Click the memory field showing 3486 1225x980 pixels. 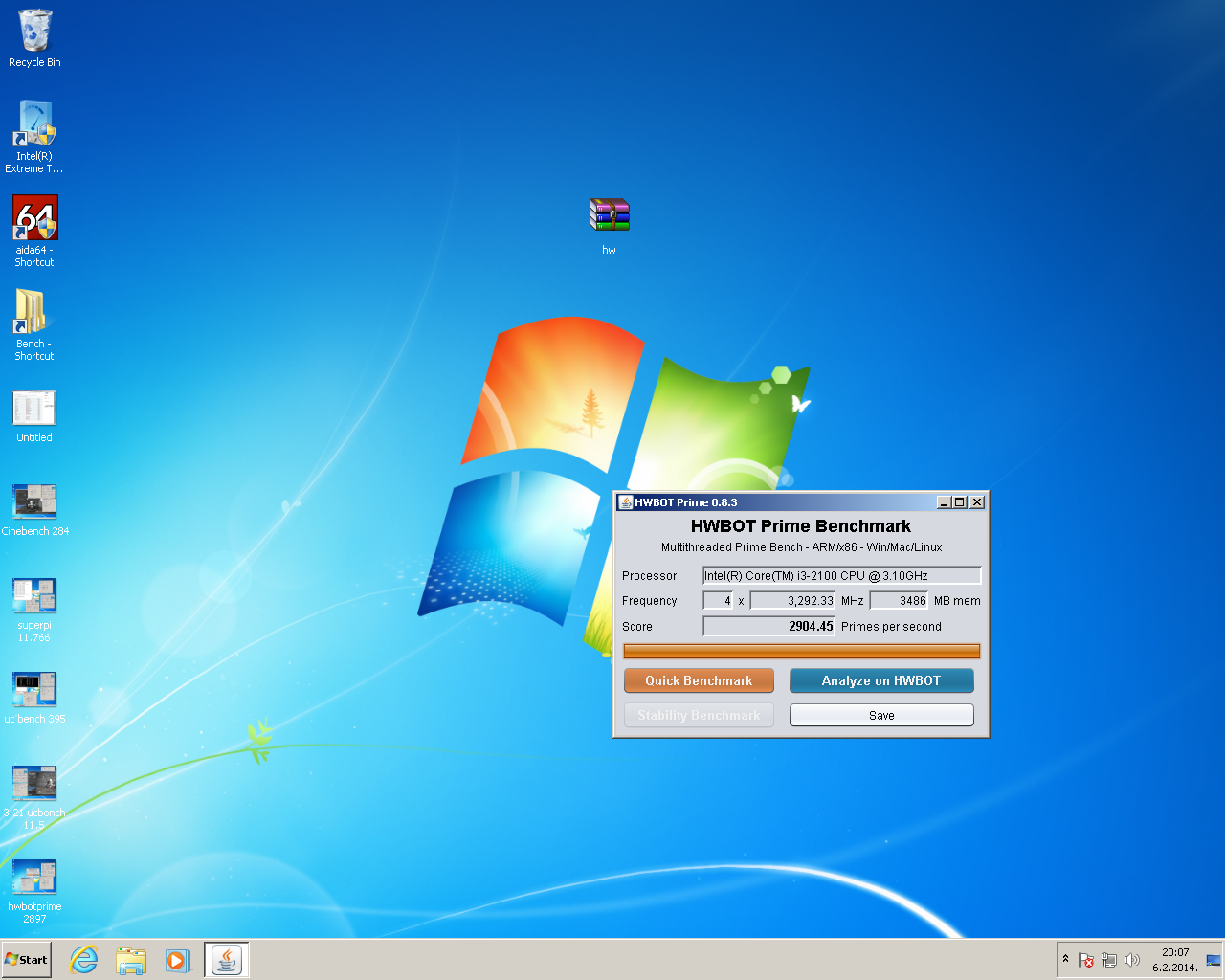click(x=899, y=601)
